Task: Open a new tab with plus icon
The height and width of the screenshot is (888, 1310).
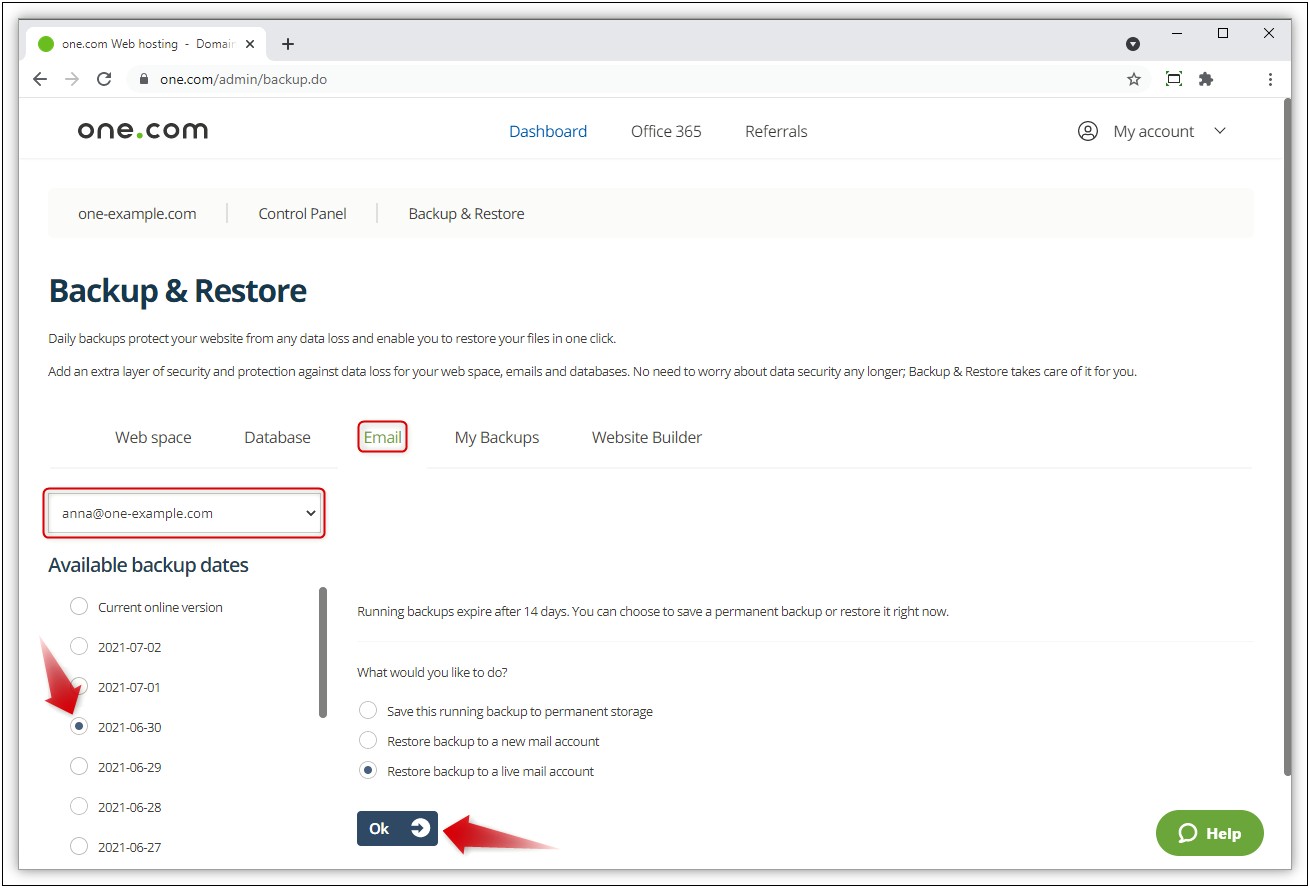Action: [288, 44]
